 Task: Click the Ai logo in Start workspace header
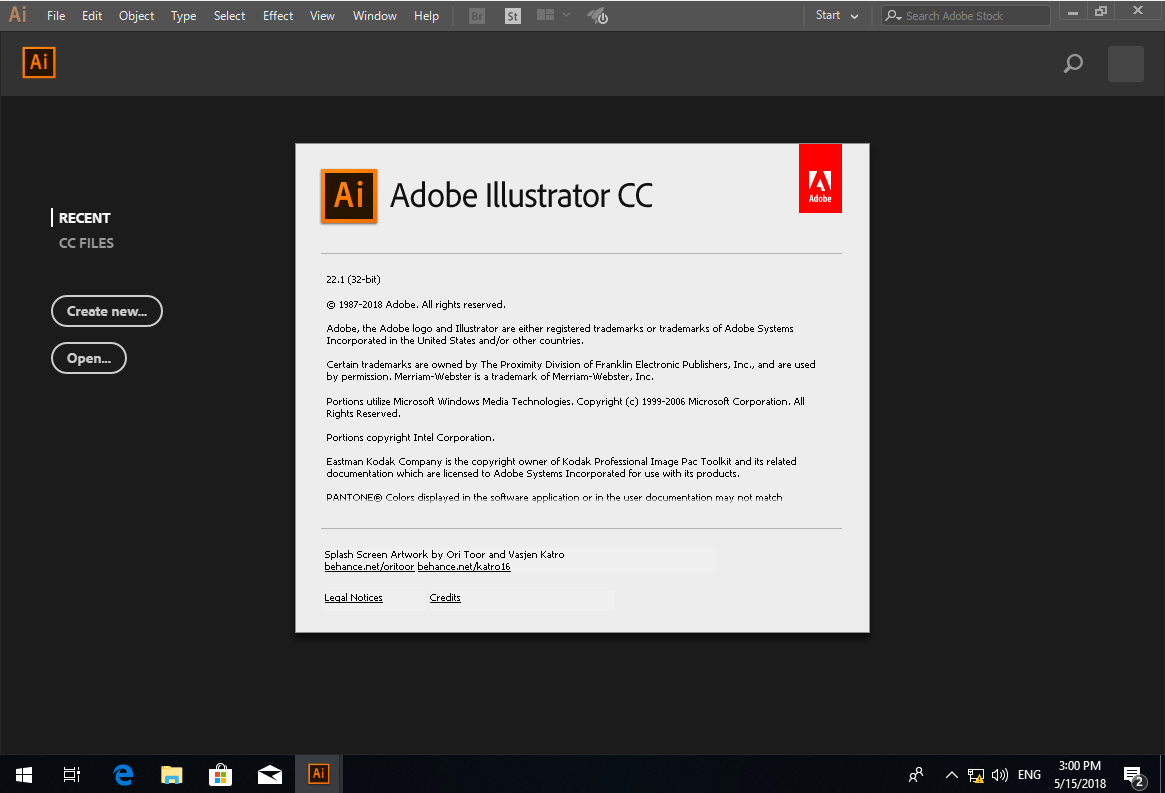click(x=39, y=62)
